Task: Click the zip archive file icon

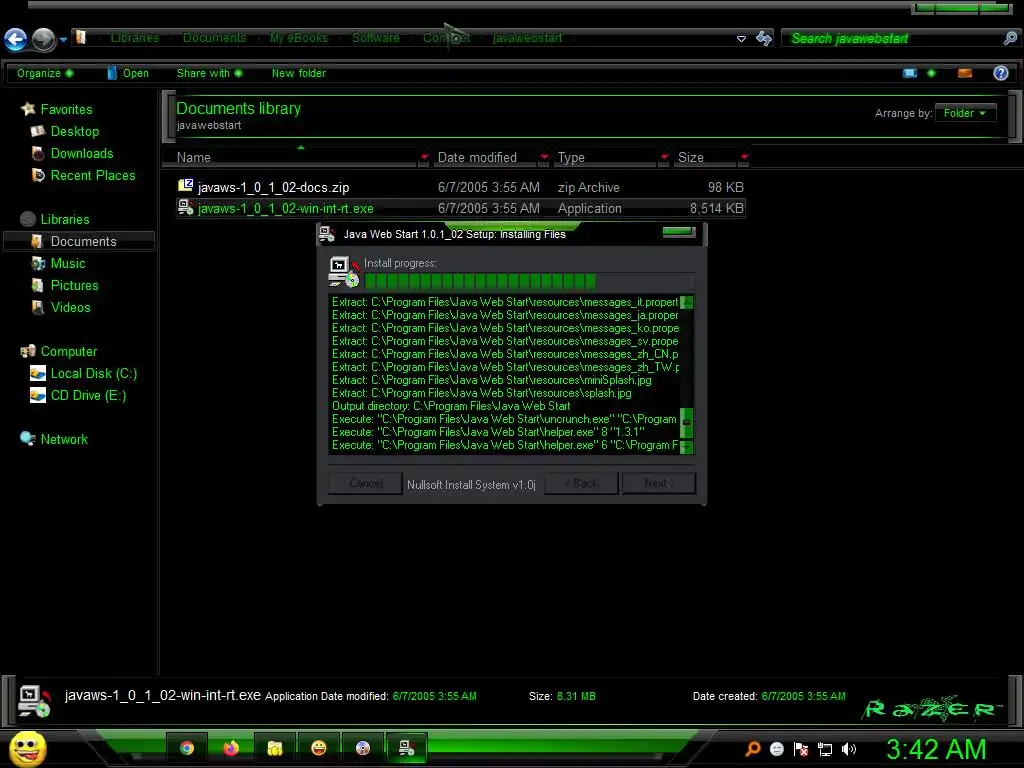Action: pyautogui.click(x=185, y=185)
